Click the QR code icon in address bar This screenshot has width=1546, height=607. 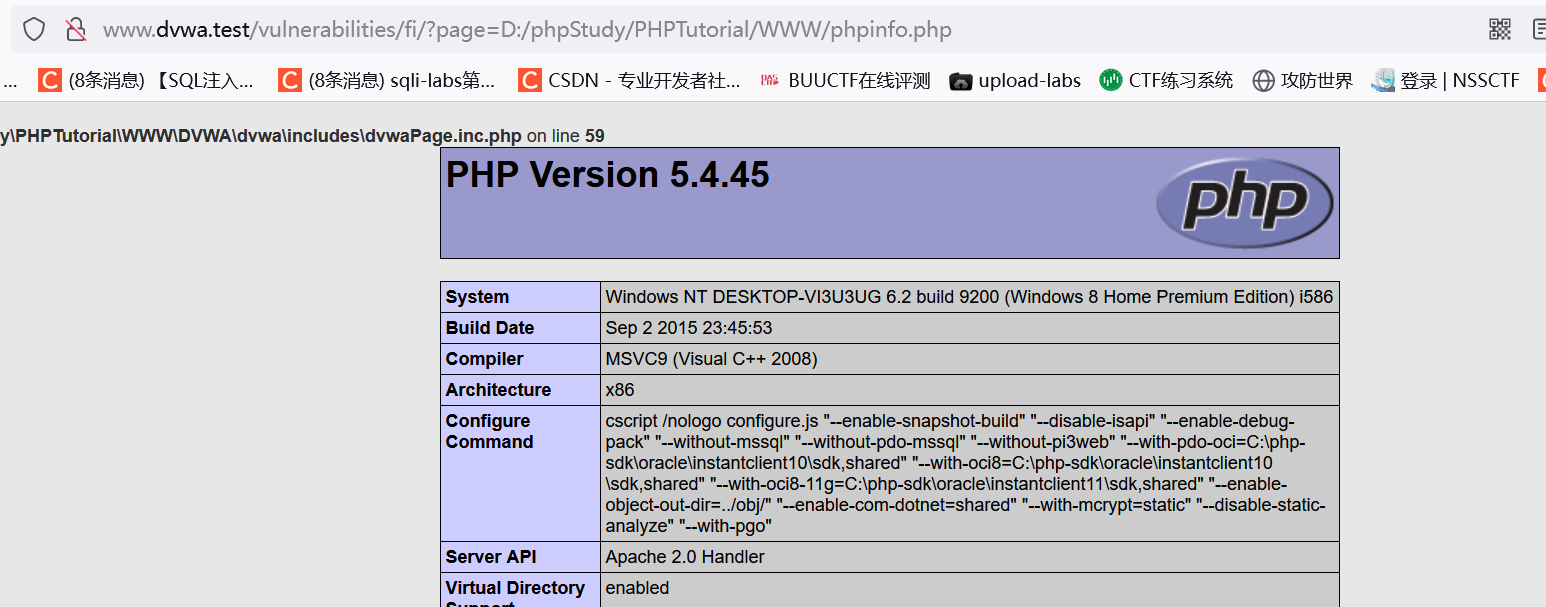pos(1499,29)
